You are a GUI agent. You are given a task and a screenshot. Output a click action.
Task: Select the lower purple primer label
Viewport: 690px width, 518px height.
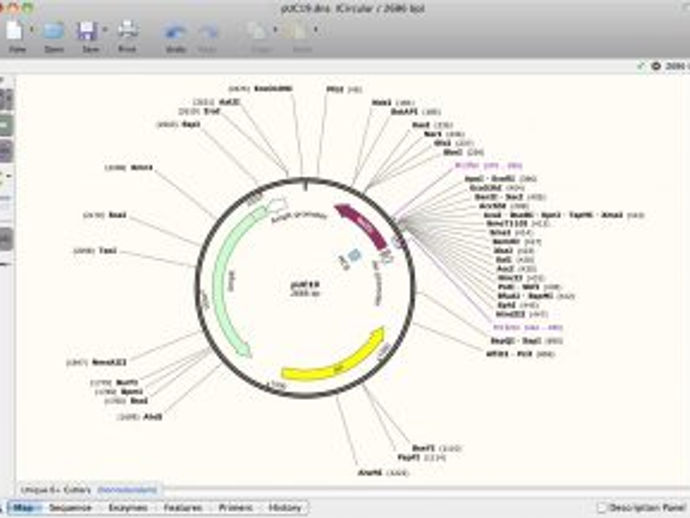click(528, 327)
